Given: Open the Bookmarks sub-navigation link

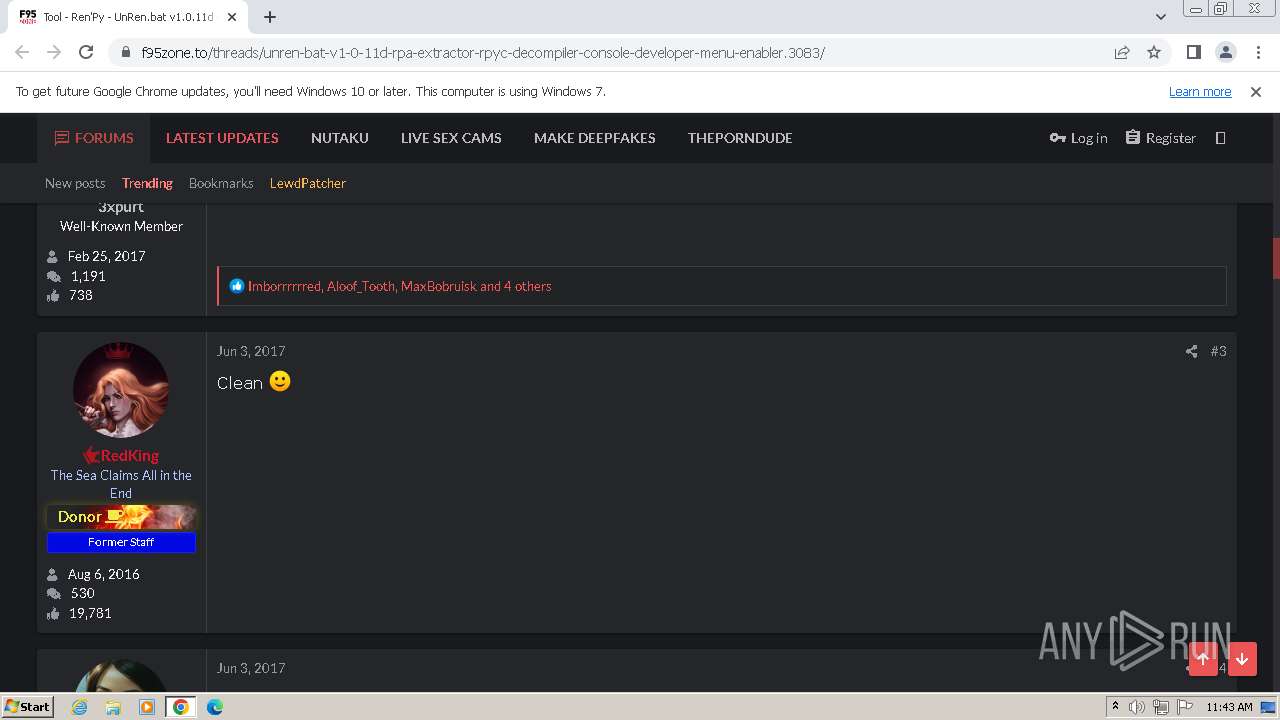Looking at the screenshot, I should tap(221, 183).
